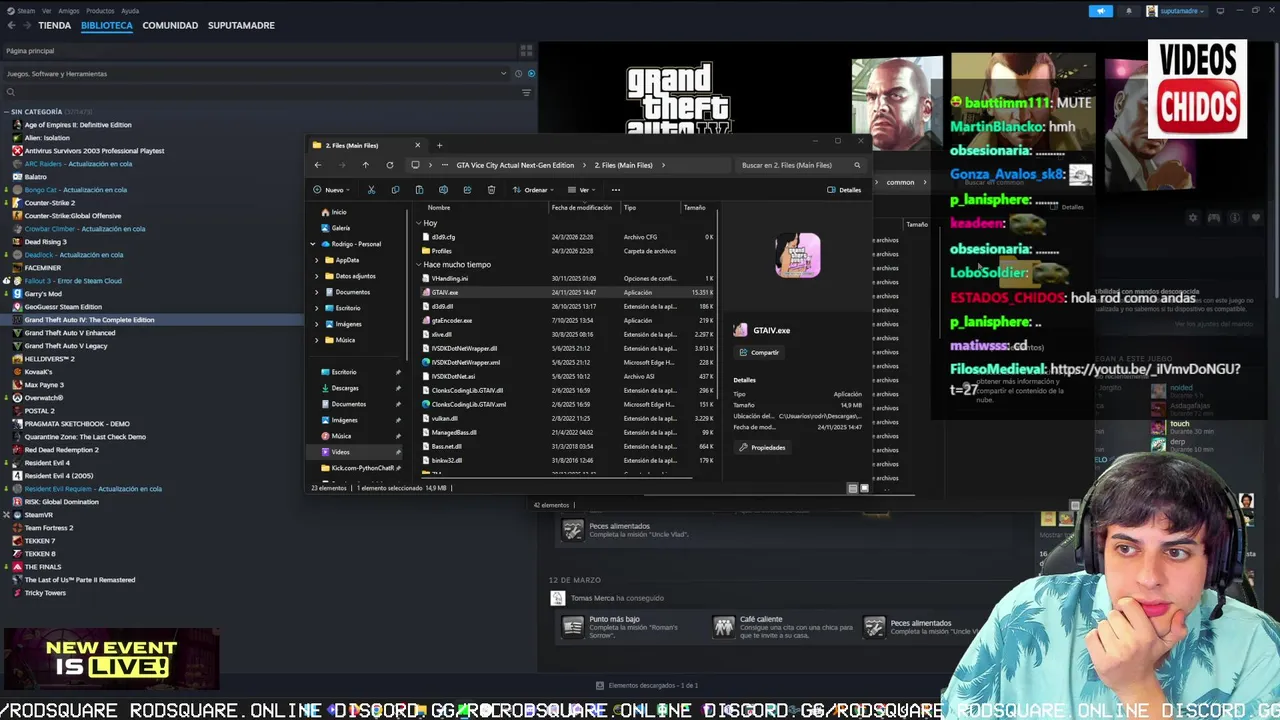Open 'Elementos descargados' downloads bar
1280x720 pixels.
tap(647, 685)
